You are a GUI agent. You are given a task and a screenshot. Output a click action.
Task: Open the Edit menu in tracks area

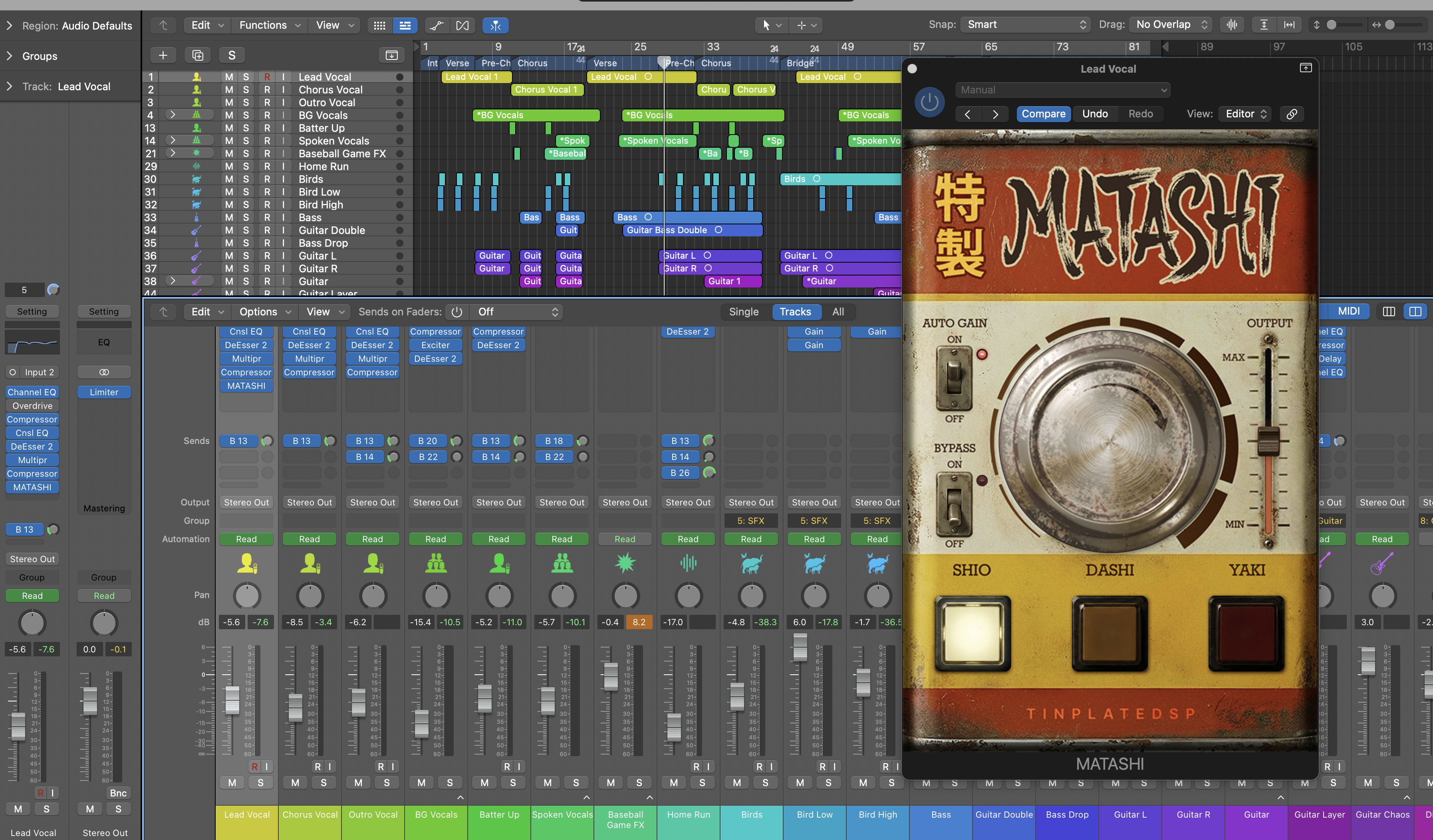tap(207, 25)
